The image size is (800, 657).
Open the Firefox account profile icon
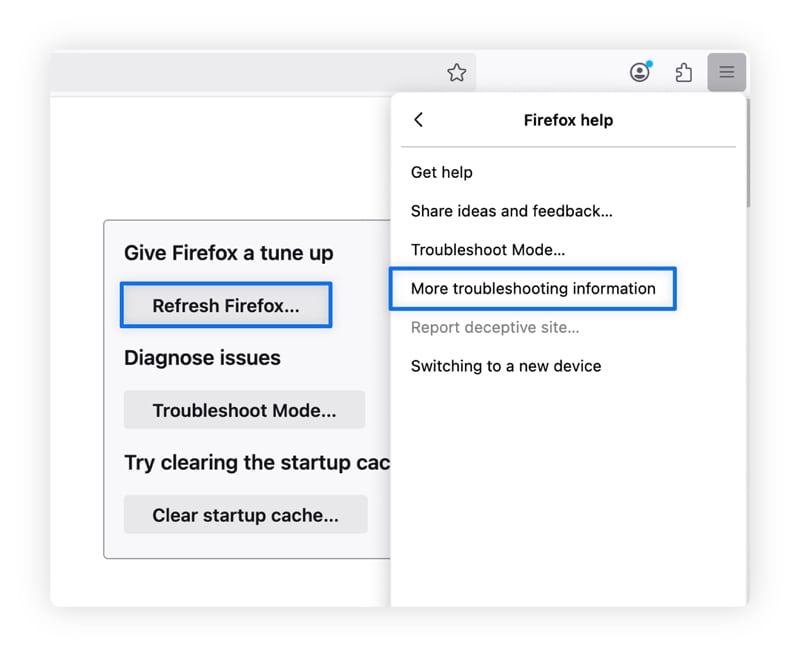pos(639,72)
